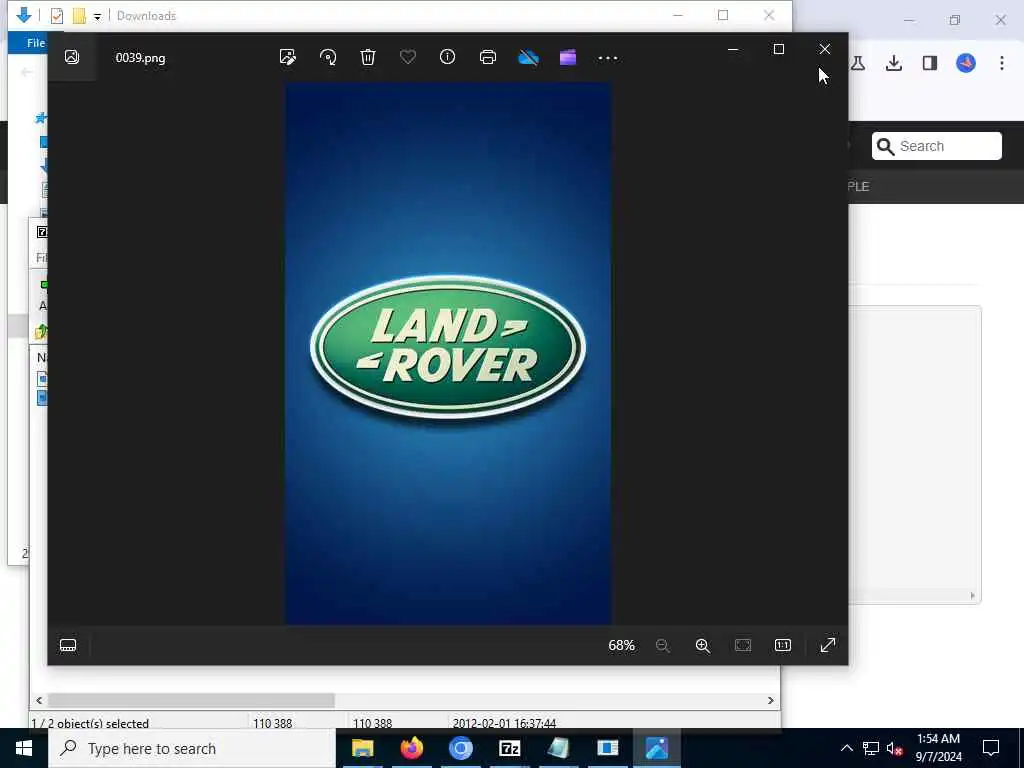The image size is (1024, 768).
Task: Click Properties checkmark icon in Explorer title
Action: pos(57,16)
